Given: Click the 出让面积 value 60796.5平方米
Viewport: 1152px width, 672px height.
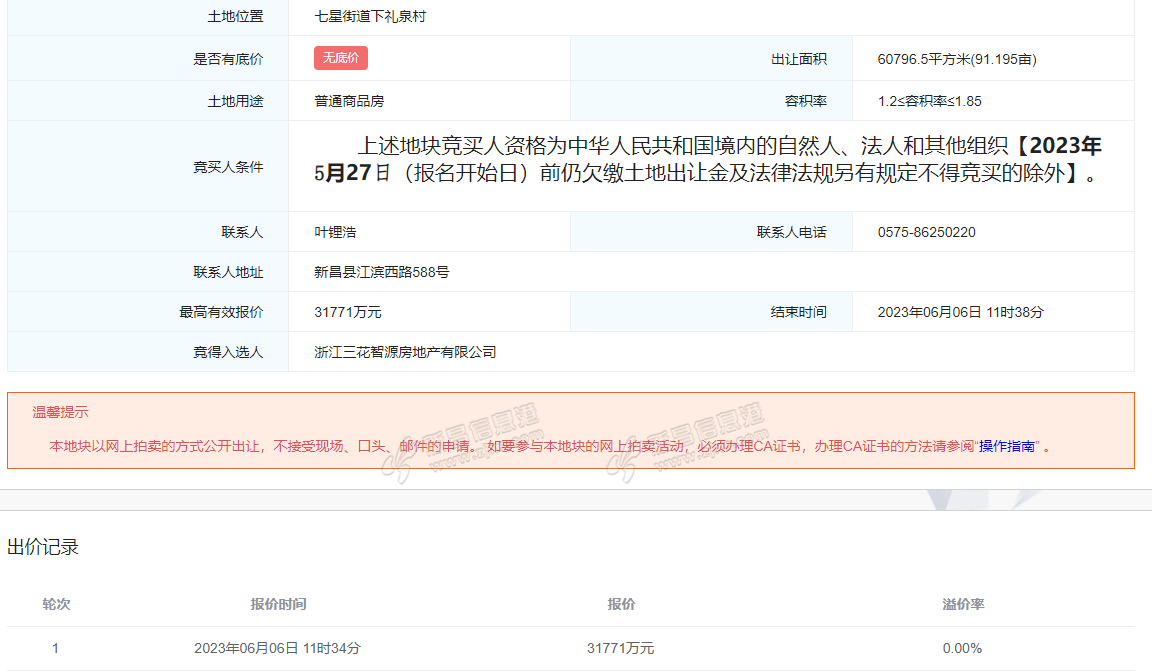Looking at the screenshot, I should click(x=956, y=60).
